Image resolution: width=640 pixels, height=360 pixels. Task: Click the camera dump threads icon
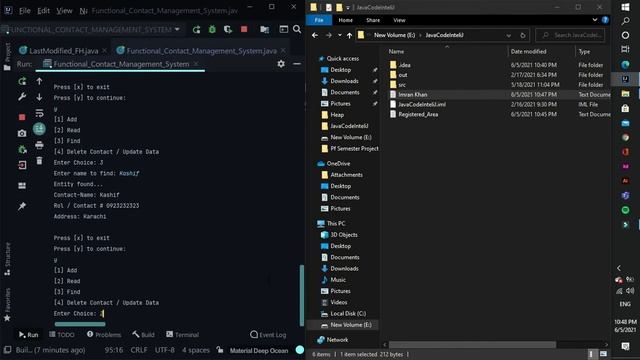pyautogui.click(x=22, y=133)
